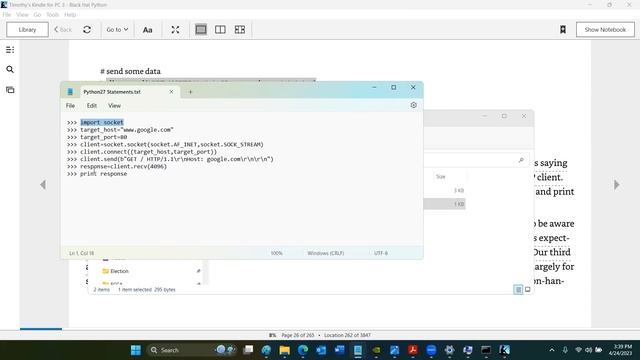This screenshot has width=640, height=360.
Task: Close the Python27 Statements.txt tab
Action: point(171,92)
